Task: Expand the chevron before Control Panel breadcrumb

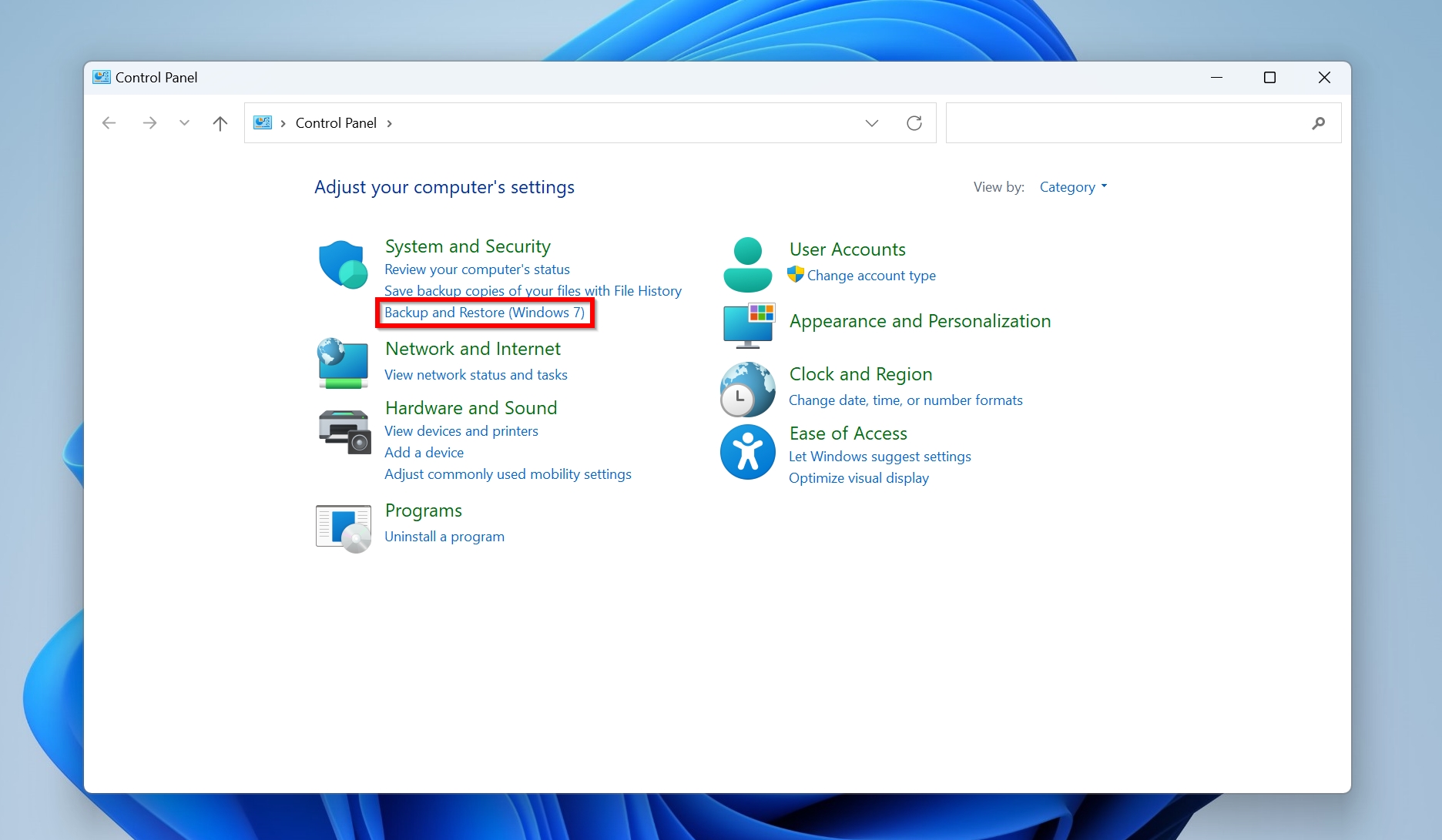Action: pyautogui.click(x=283, y=123)
